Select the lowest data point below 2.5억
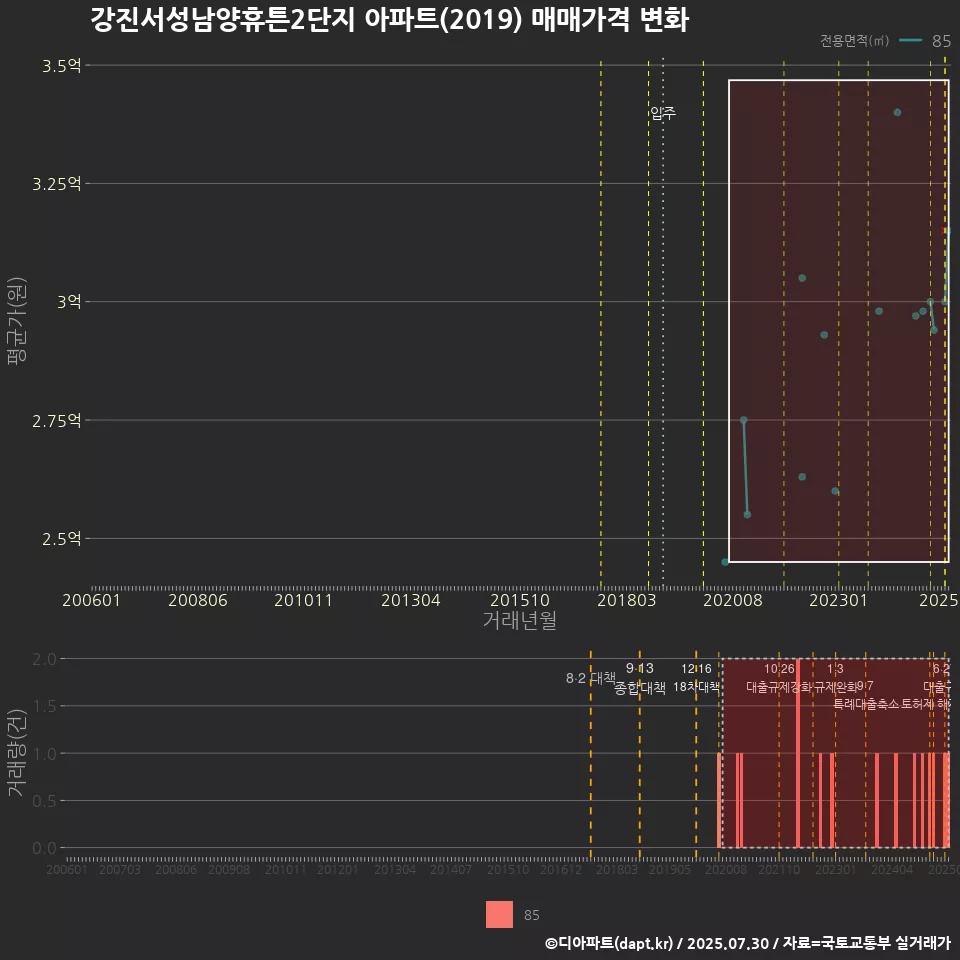Viewport: 960px width, 960px height. (725, 561)
